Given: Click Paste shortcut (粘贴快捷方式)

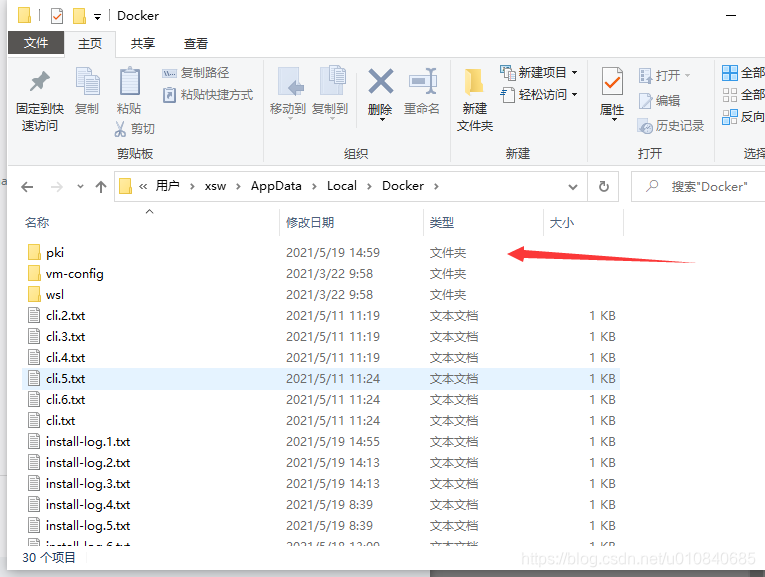Looking at the screenshot, I should [208, 95].
